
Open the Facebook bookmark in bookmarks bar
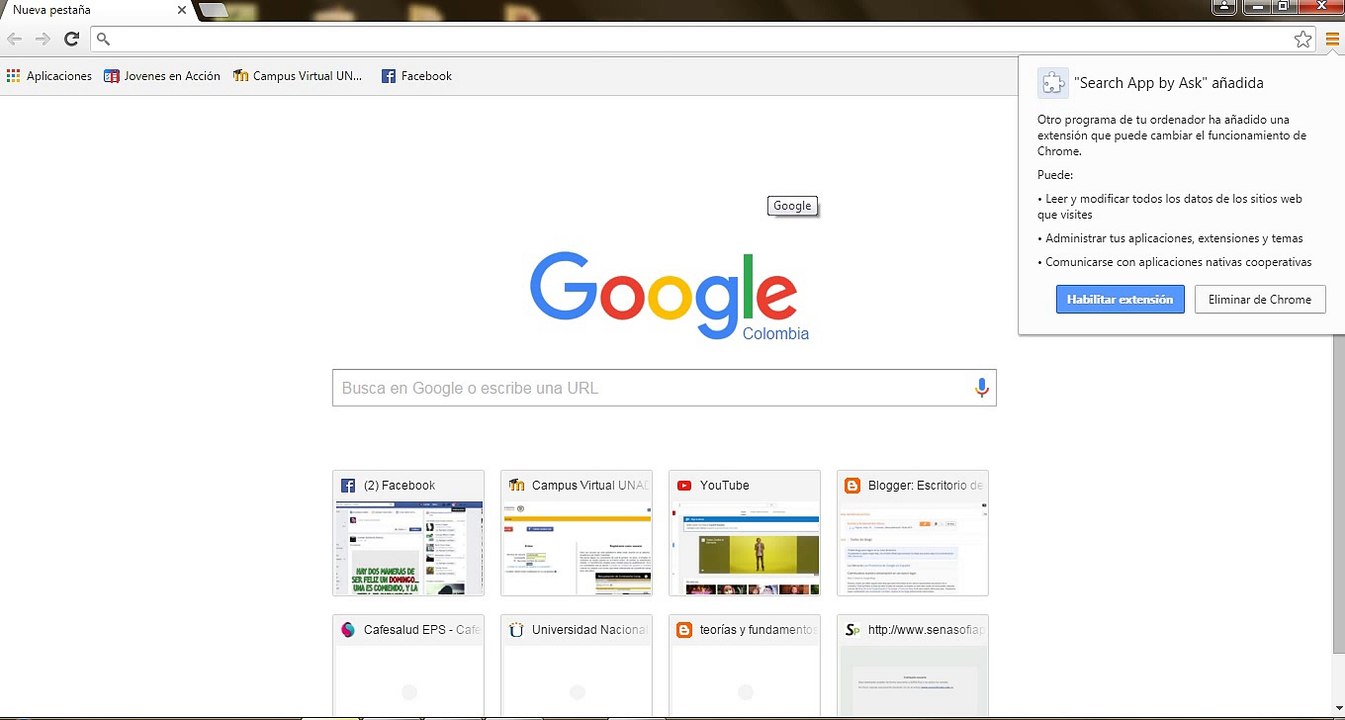[x=417, y=76]
